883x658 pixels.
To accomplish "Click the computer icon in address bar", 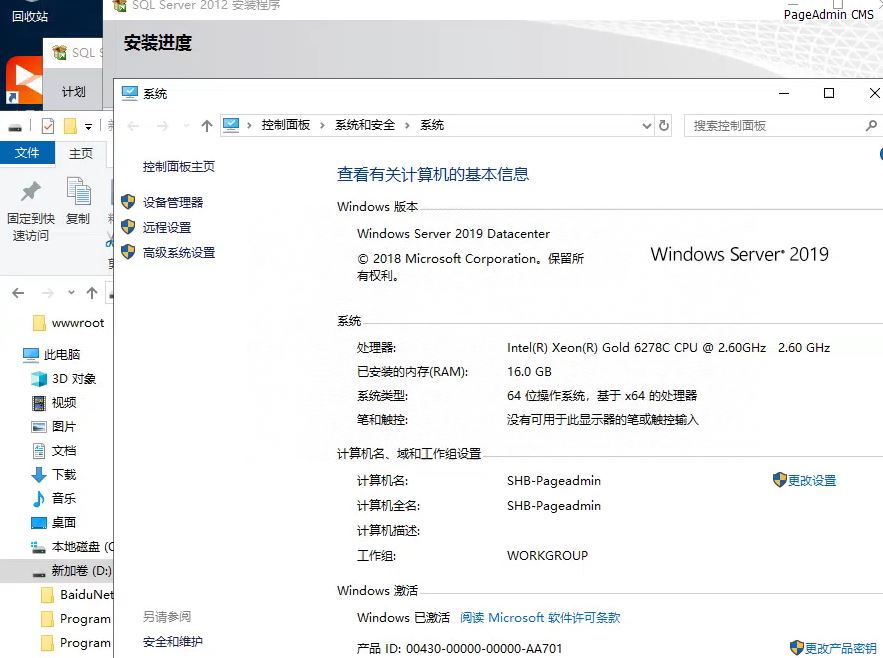I will click(x=231, y=125).
